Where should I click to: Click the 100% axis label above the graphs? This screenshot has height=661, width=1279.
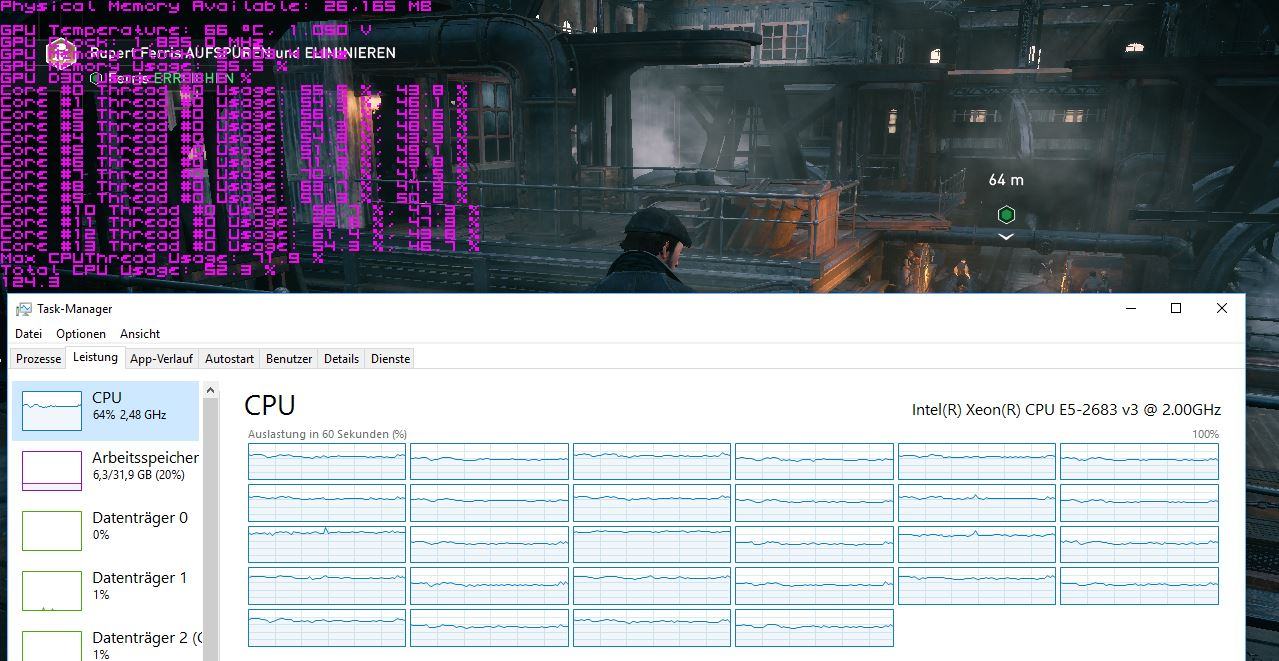point(1206,434)
